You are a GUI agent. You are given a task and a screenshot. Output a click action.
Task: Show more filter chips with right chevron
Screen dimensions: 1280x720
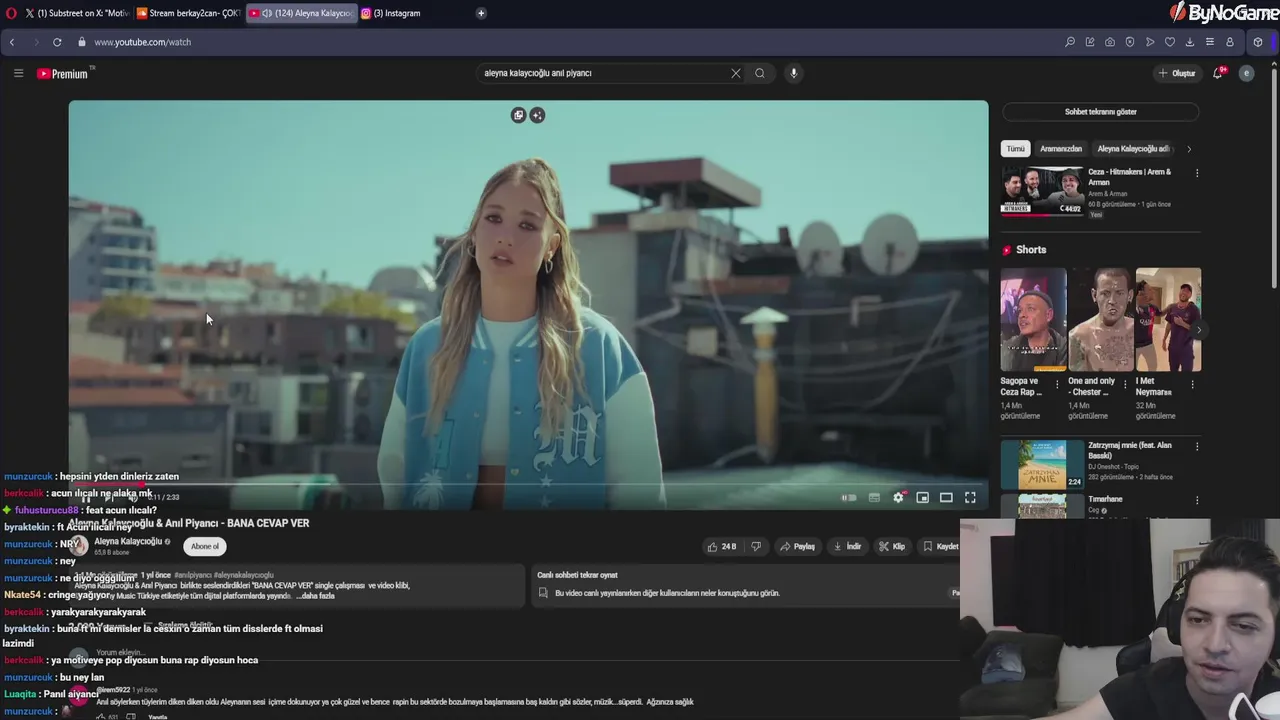pos(1188,149)
